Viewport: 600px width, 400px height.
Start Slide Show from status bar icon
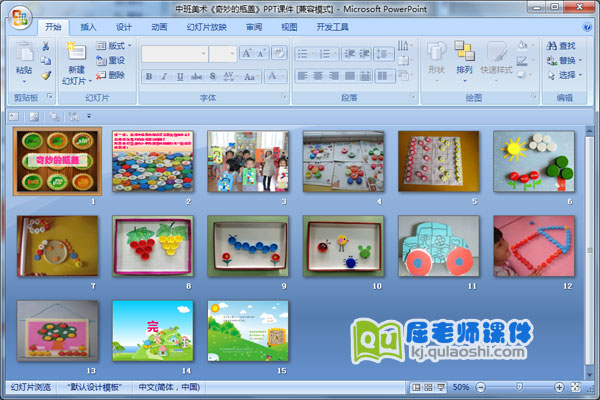[441, 387]
